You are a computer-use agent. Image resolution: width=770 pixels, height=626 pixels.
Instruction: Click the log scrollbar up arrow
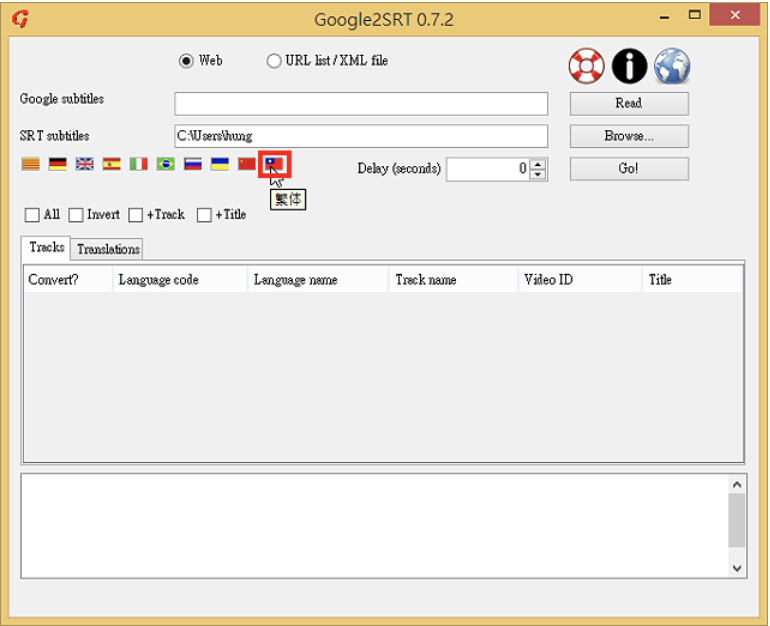tap(737, 485)
